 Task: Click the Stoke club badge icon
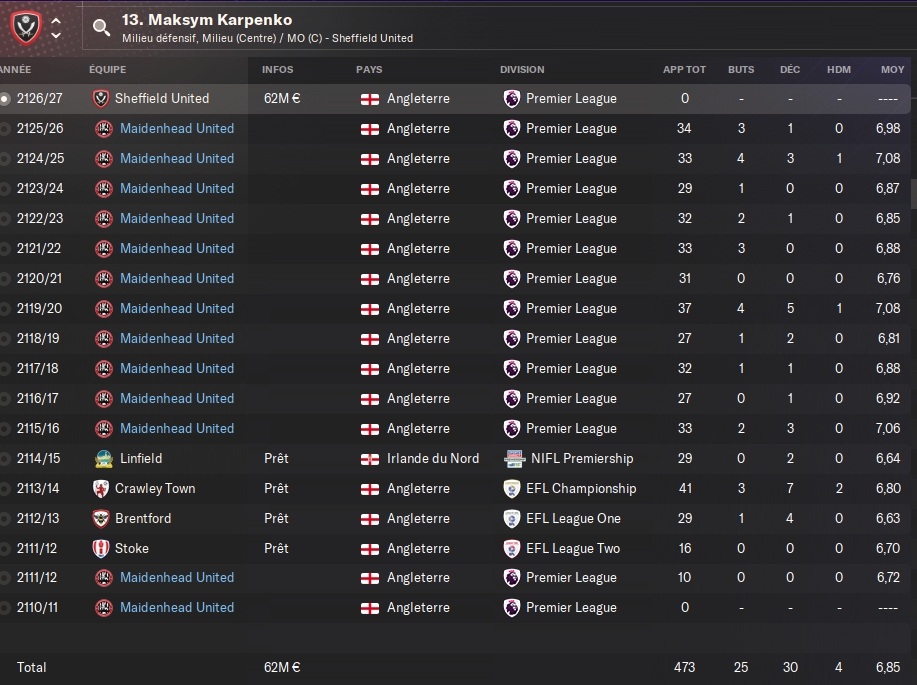101,549
